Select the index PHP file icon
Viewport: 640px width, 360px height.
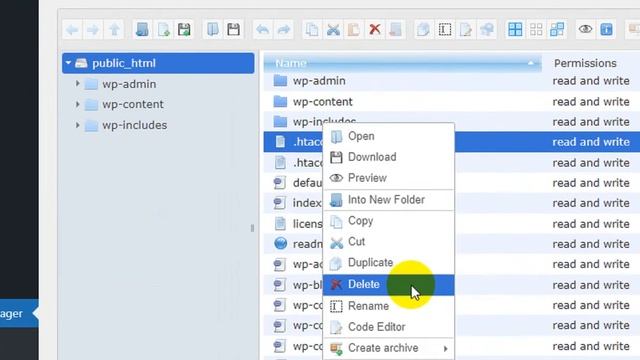click(x=280, y=203)
